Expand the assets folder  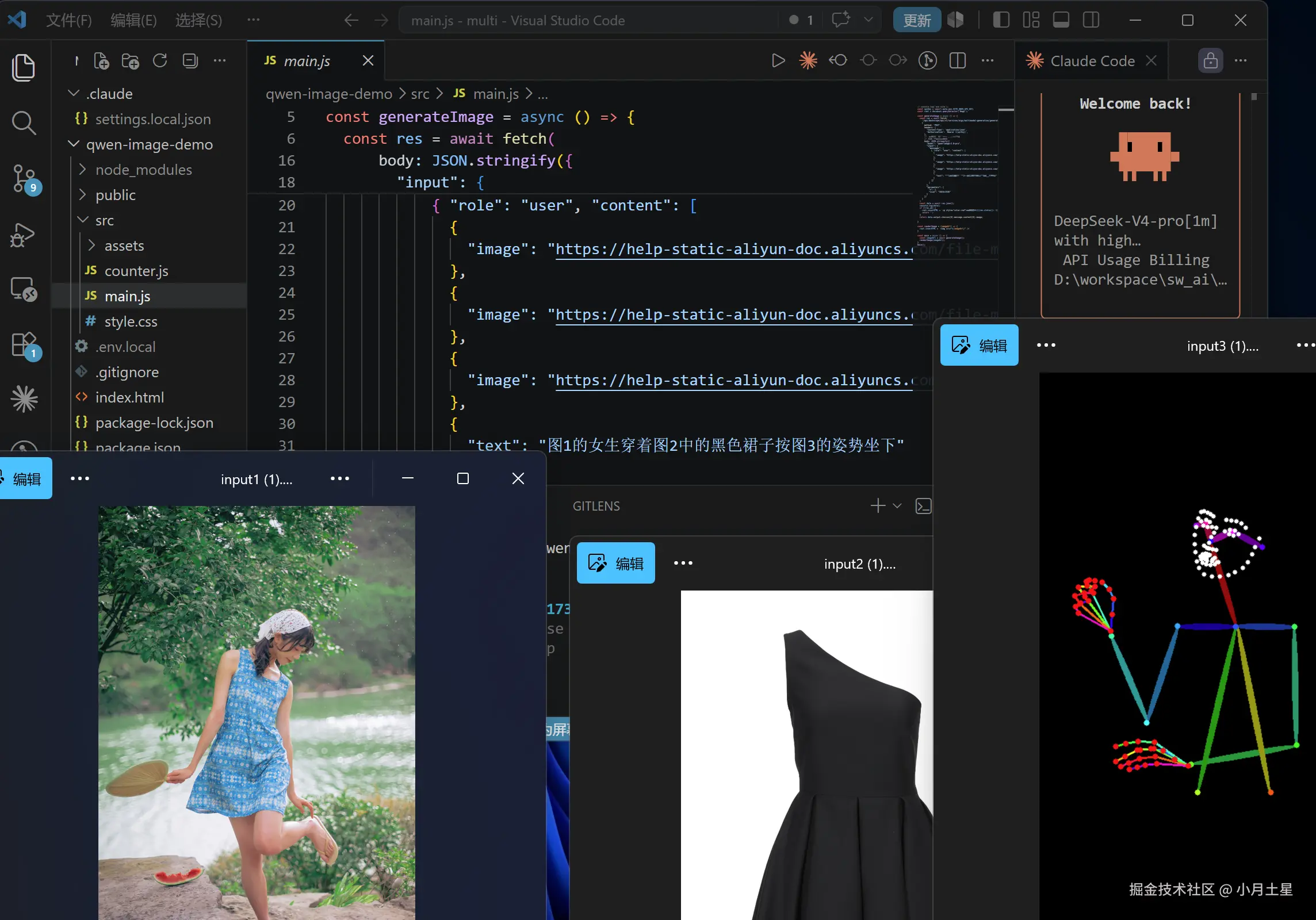(x=92, y=245)
